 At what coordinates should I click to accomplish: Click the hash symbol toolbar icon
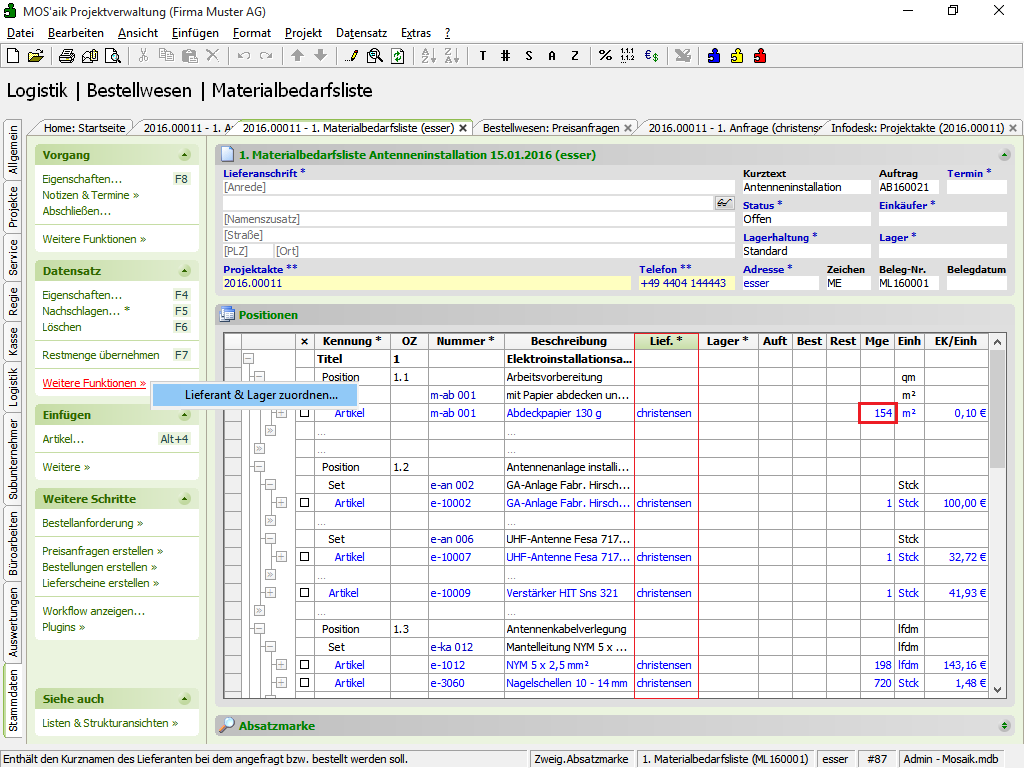click(506, 56)
